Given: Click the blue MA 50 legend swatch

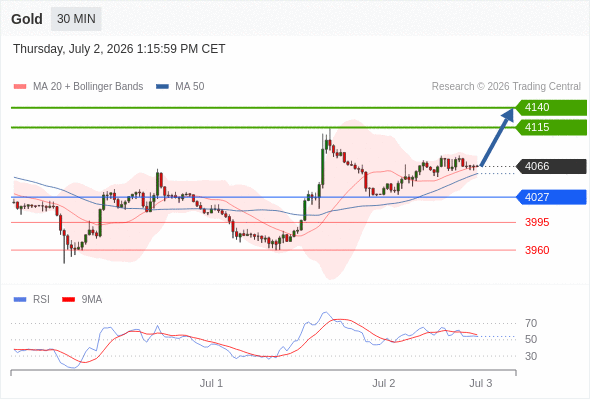Looking at the screenshot, I should coord(162,87).
